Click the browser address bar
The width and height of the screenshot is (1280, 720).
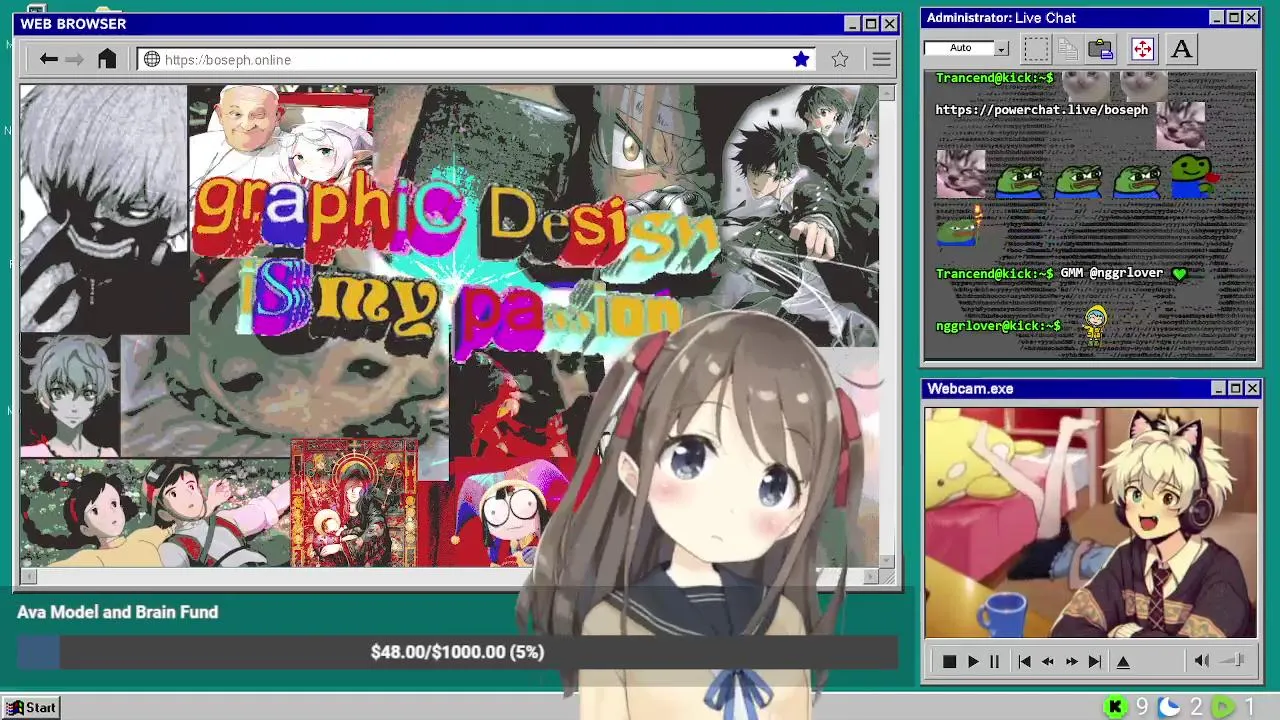(475, 59)
